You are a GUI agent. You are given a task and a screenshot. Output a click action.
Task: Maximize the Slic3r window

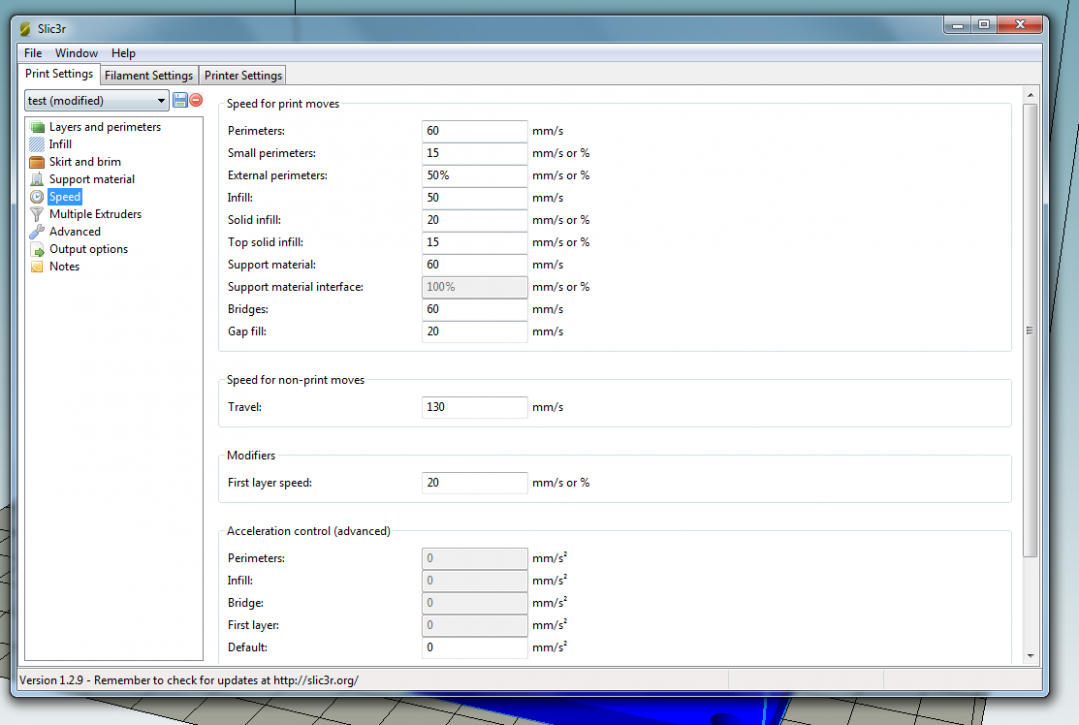pos(984,25)
